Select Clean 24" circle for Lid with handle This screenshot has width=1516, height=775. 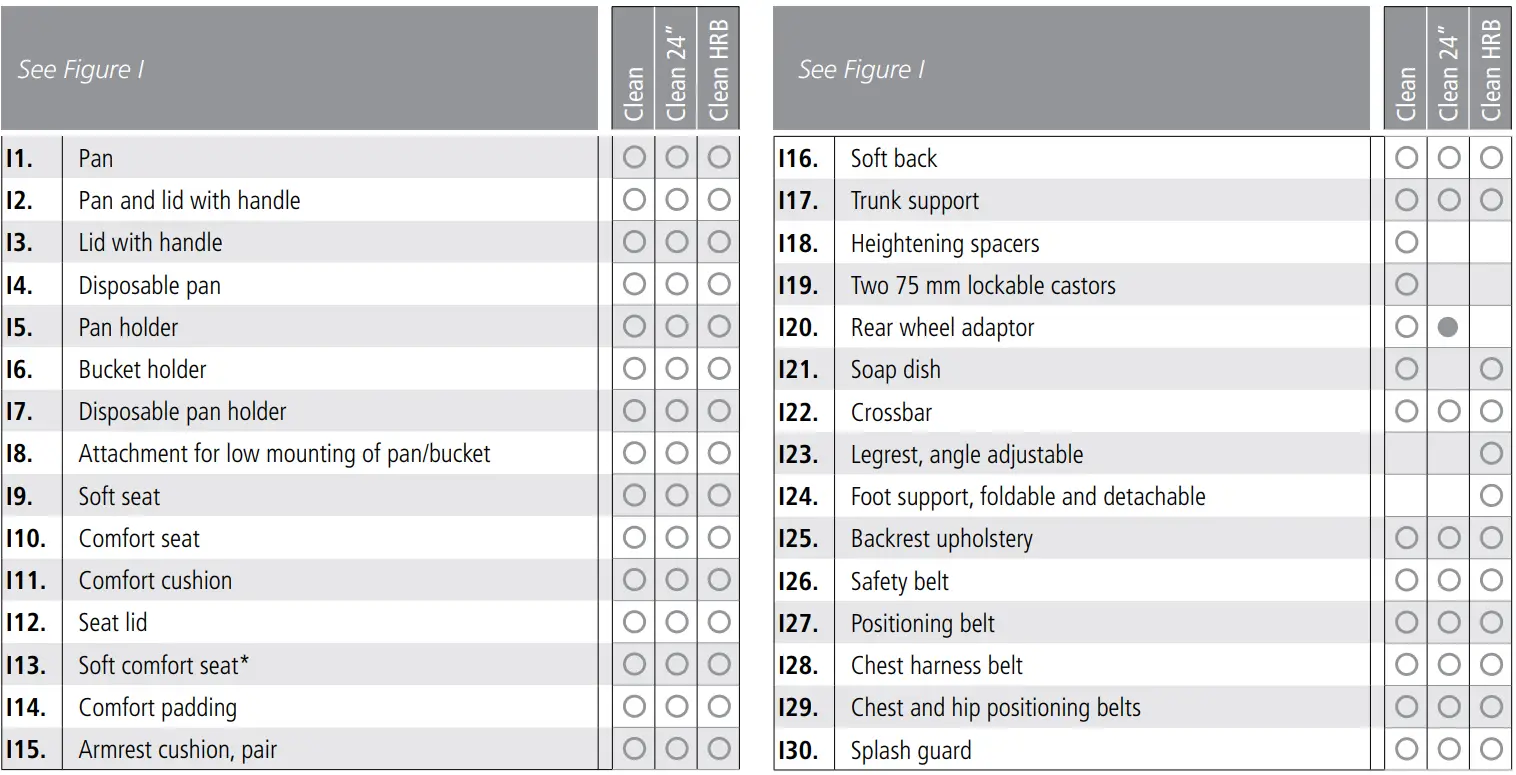click(x=677, y=242)
